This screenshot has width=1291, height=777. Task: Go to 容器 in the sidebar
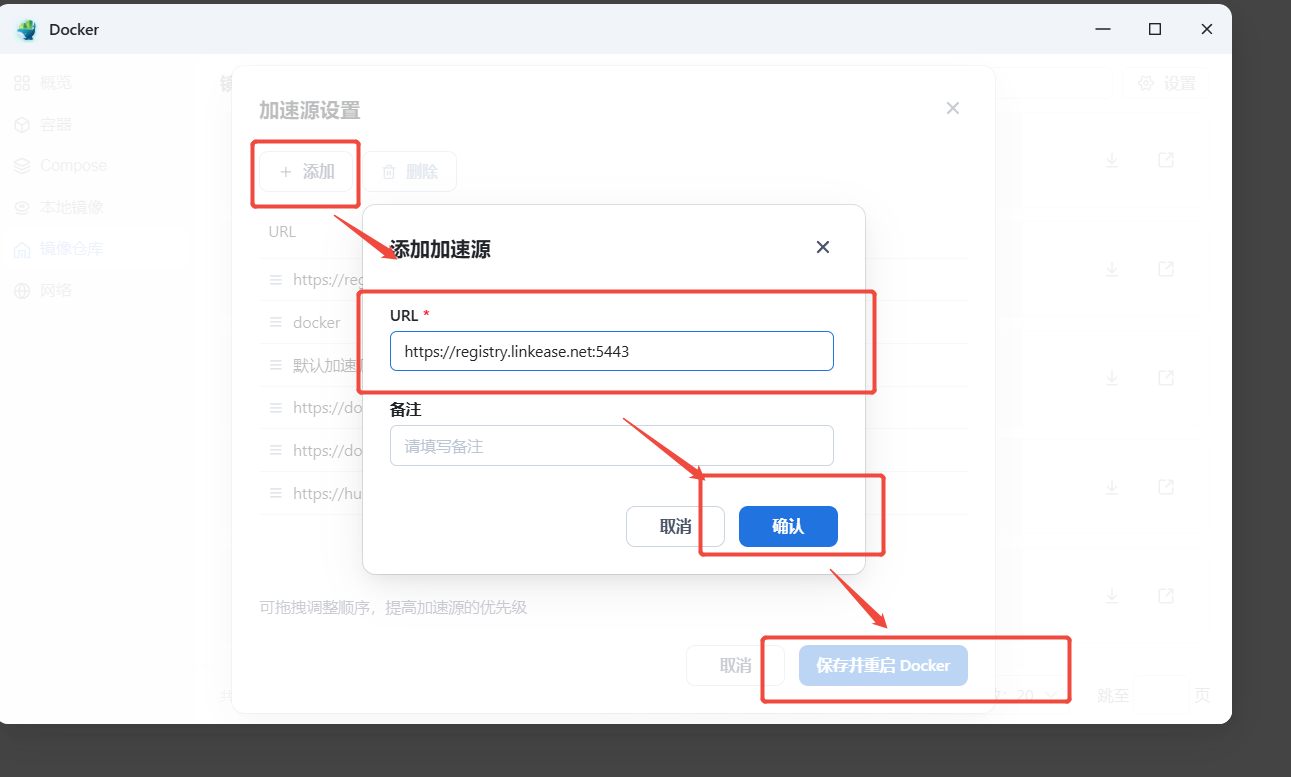point(56,125)
